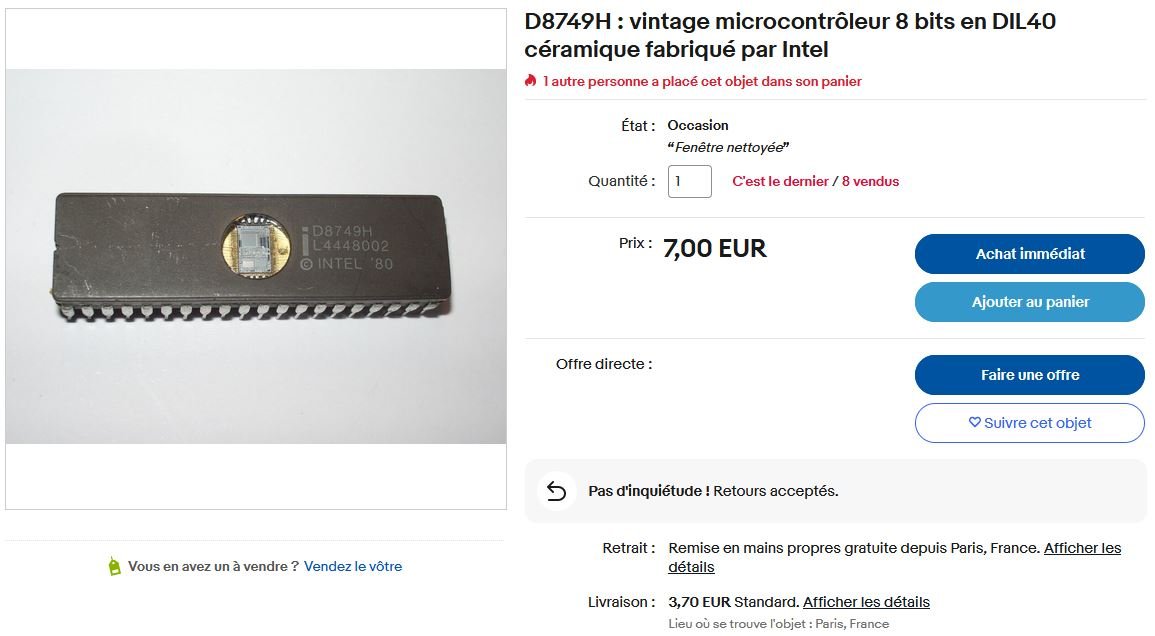Click the return arrow icon near Retours acceptés
Image resolution: width=1155 pixels, height=636 pixels.
(x=557, y=491)
